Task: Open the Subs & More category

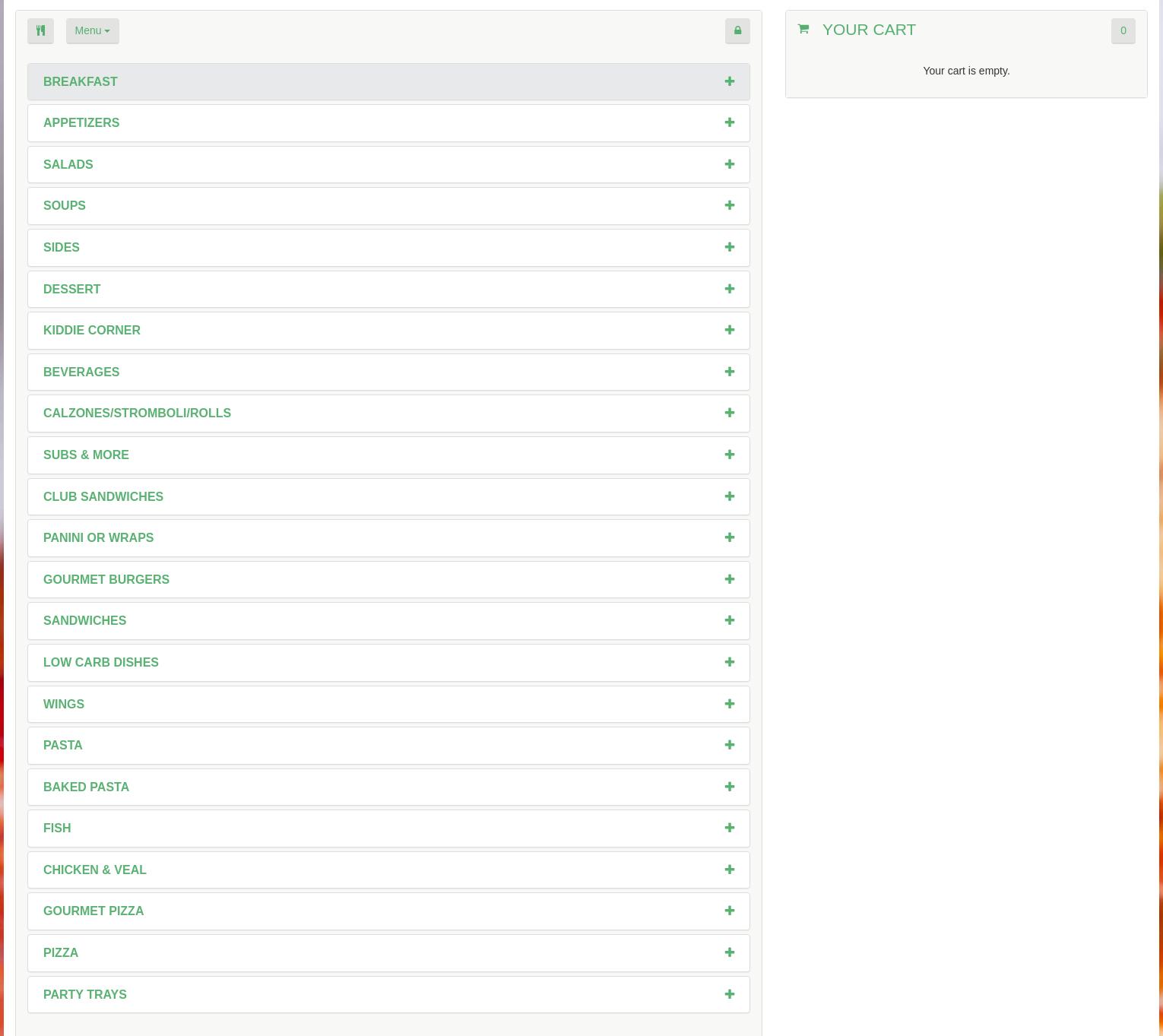Action: [388, 455]
